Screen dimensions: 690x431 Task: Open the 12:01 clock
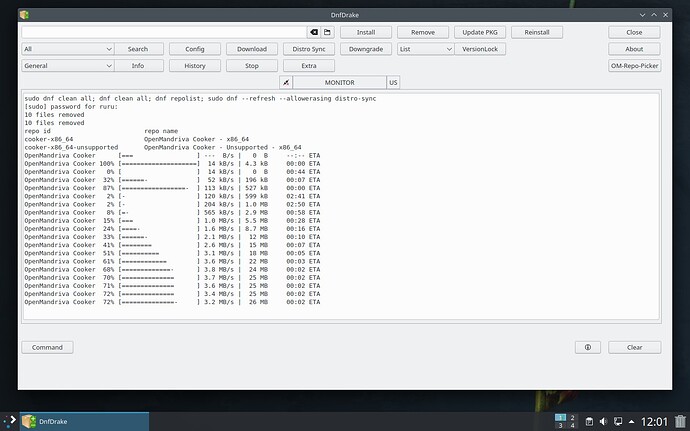click(x=654, y=422)
